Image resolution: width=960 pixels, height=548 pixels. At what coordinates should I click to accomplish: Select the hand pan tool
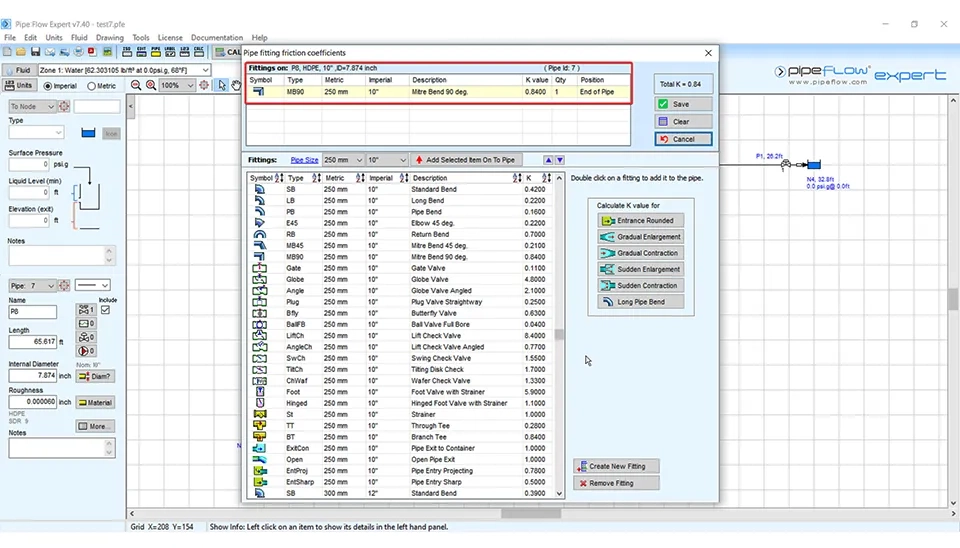(x=236, y=86)
